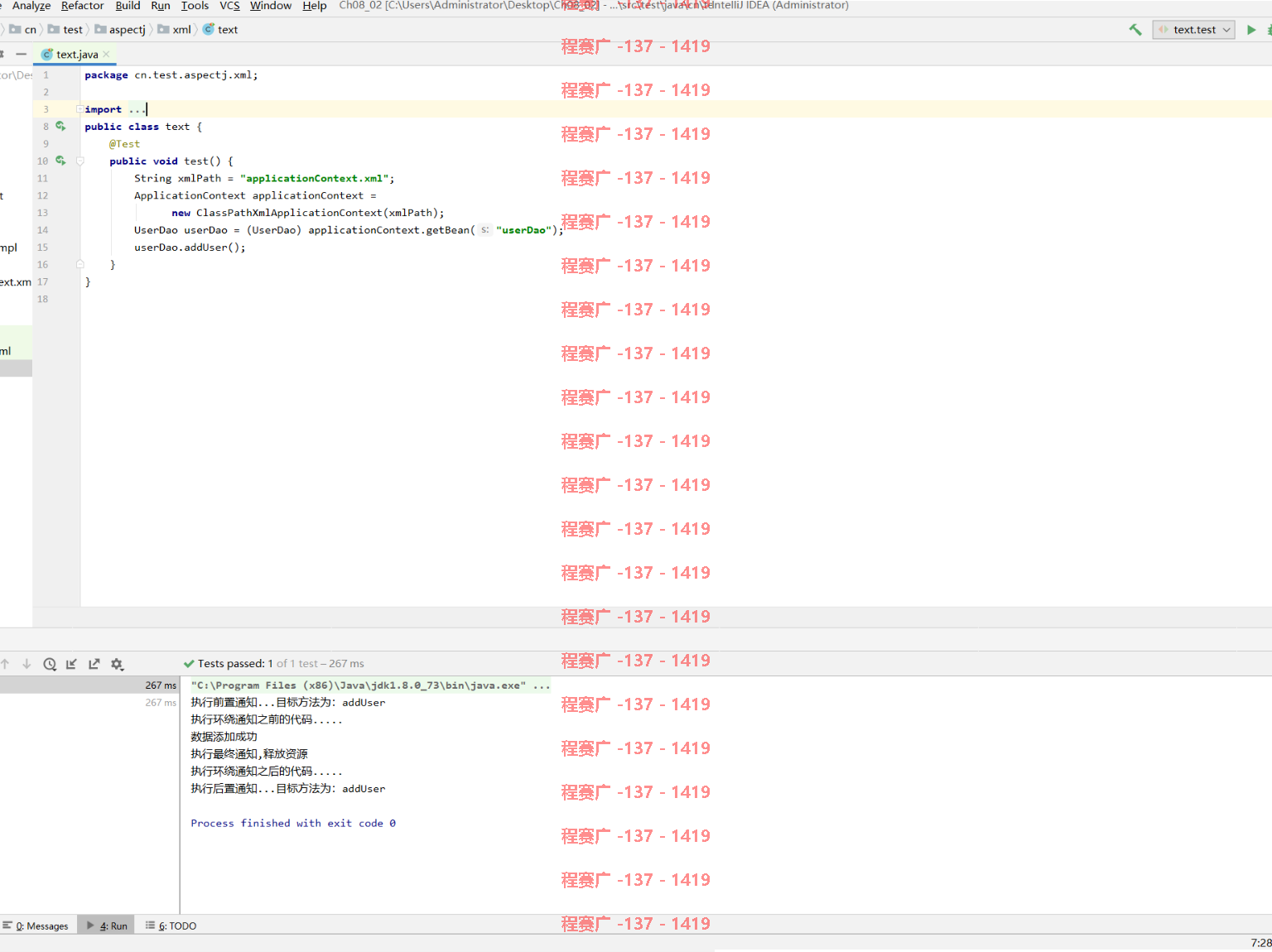
Task: Open the Refactor menu
Action: pyautogui.click(x=82, y=6)
